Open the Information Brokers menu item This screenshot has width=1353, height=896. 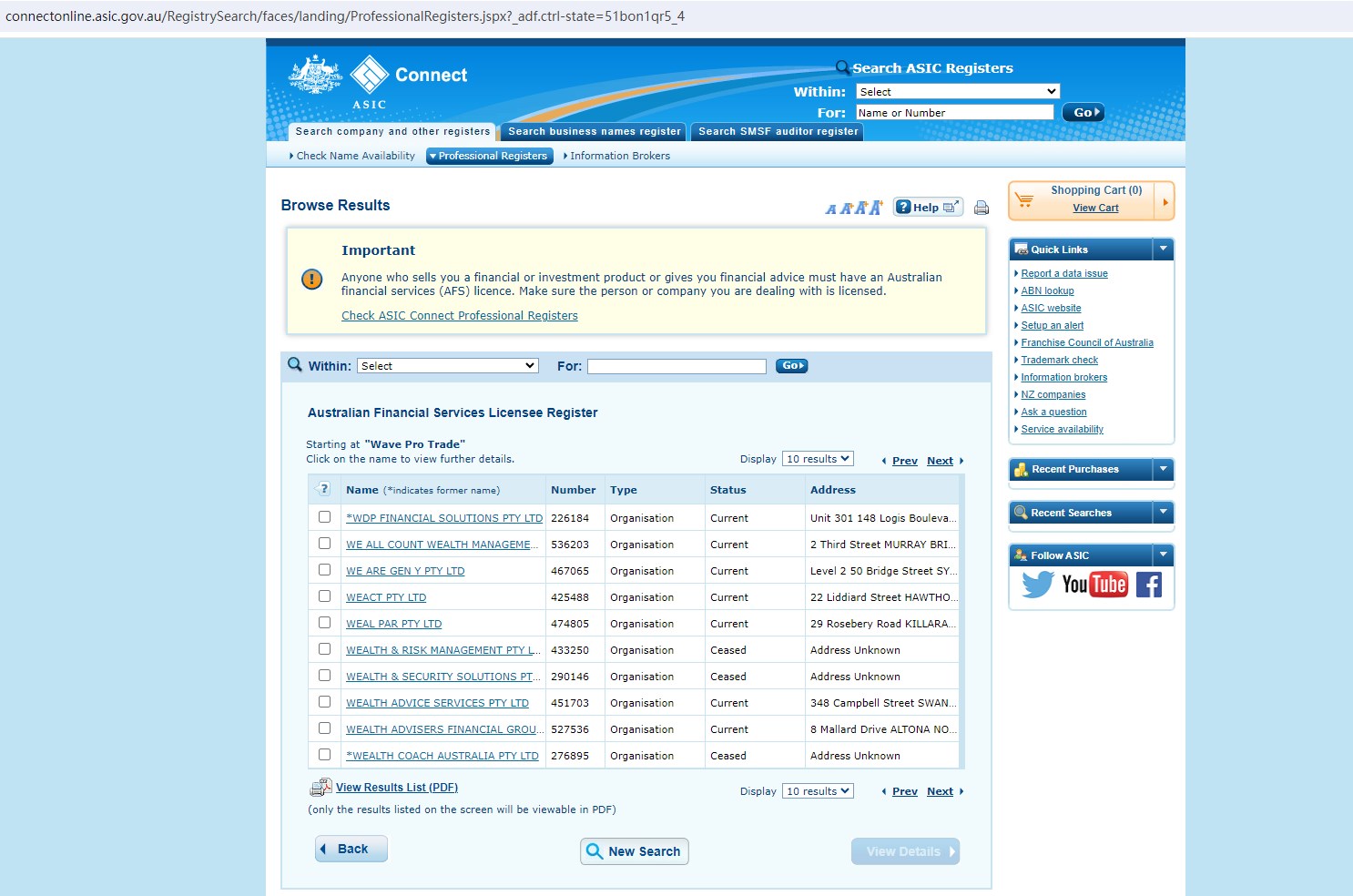click(619, 156)
